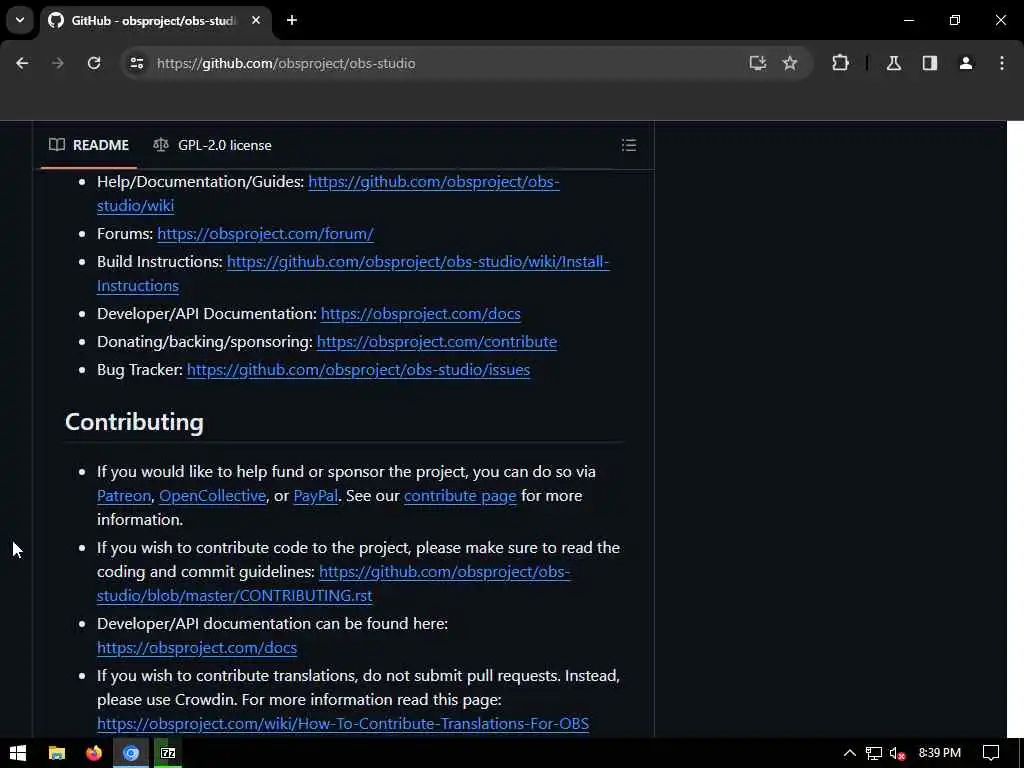Open a new browser tab
Image resolution: width=1024 pixels, height=768 pixels.
pyautogui.click(x=292, y=20)
